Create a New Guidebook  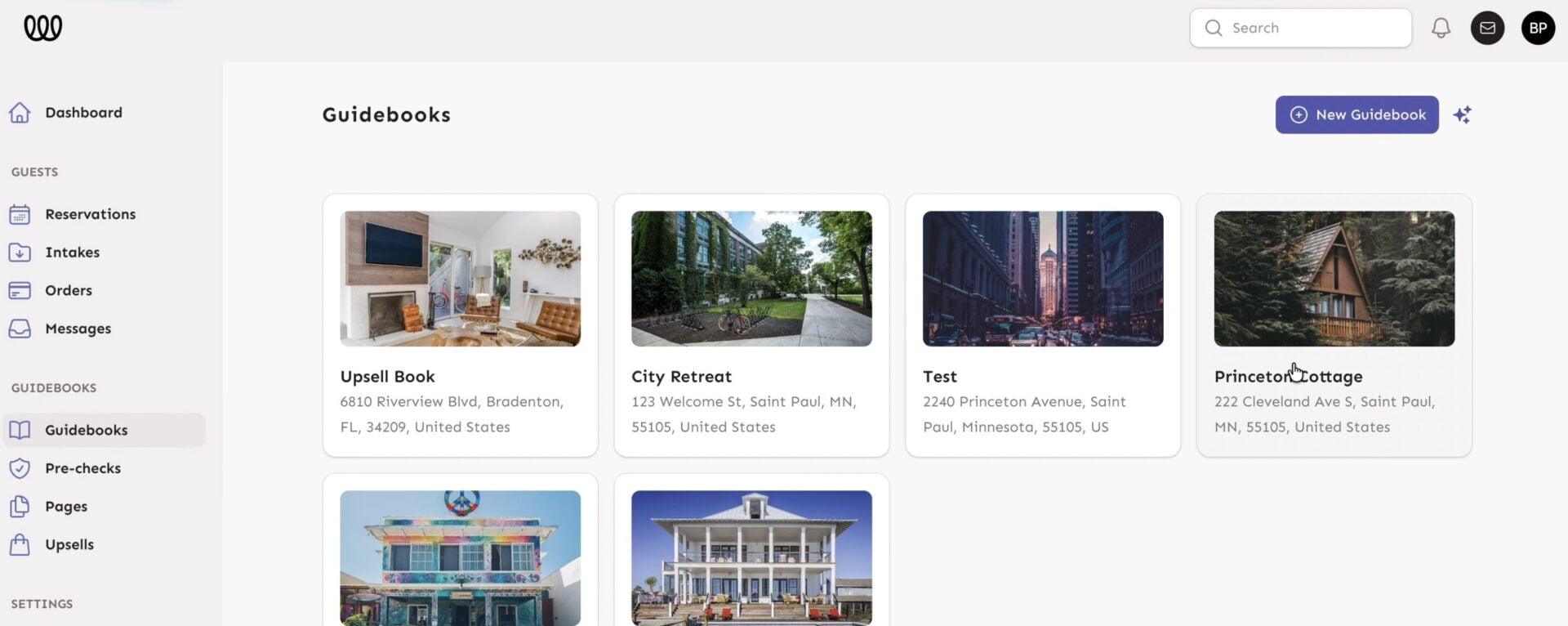[x=1356, y=115]
